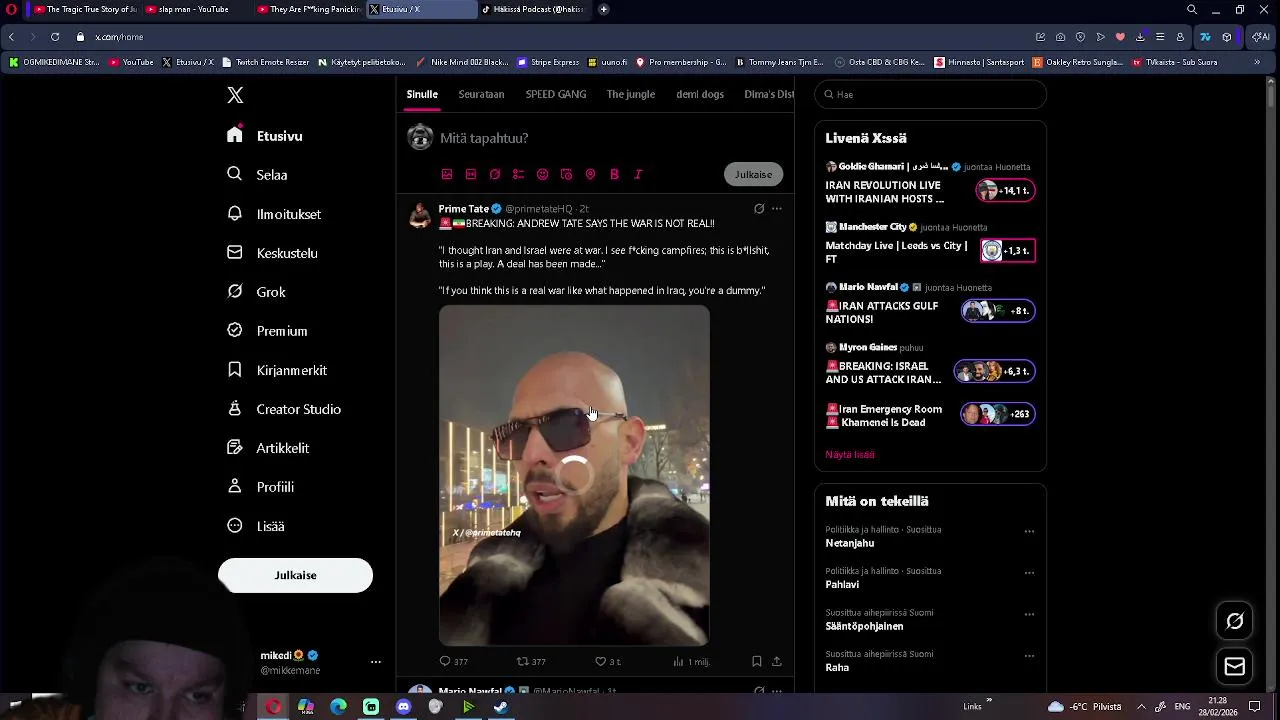
Task: Open account menu dots next to mikedi
Action: click(x=376, y=662)
